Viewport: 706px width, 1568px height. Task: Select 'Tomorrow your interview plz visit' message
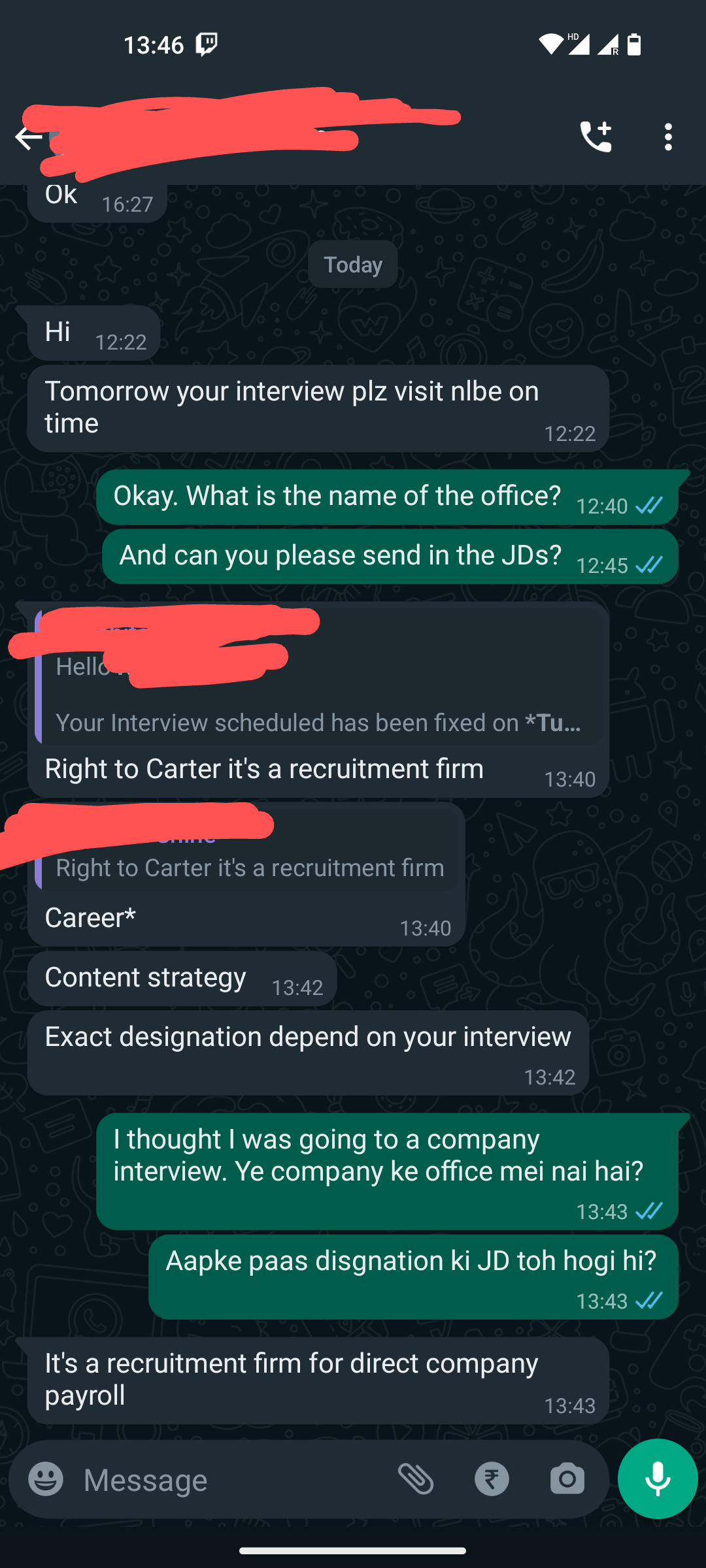(318, 408)
